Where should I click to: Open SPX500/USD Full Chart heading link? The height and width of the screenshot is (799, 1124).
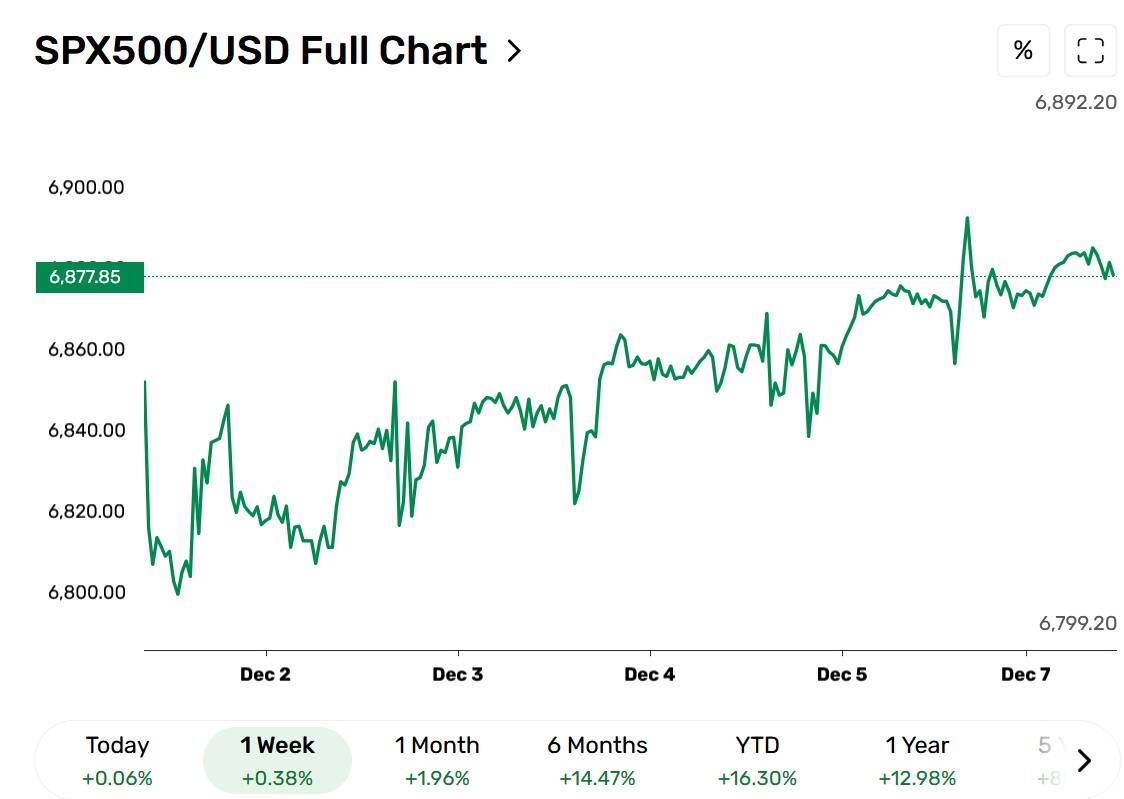[261, 51]
